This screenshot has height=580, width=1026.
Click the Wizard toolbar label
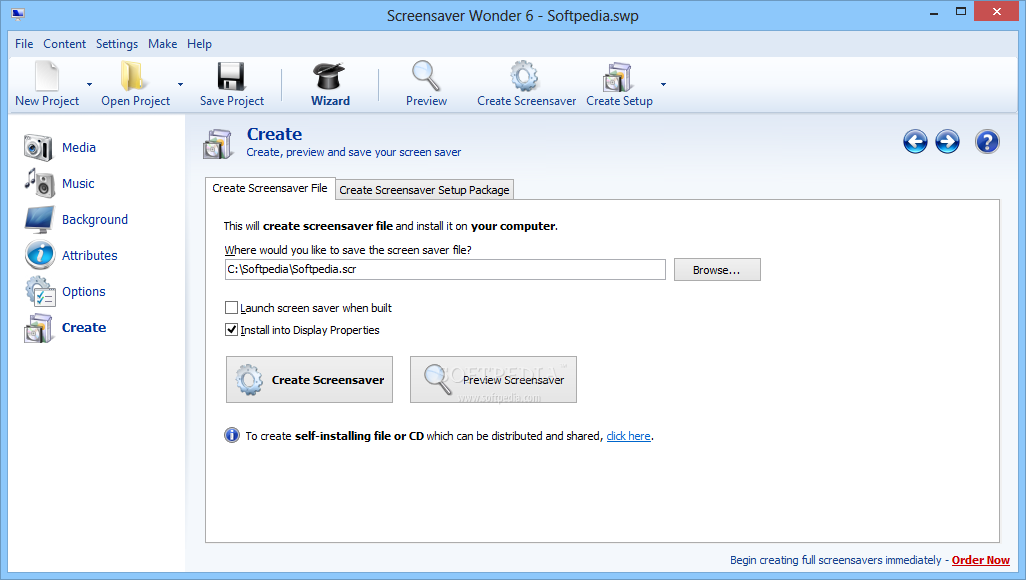pos(330,101)
